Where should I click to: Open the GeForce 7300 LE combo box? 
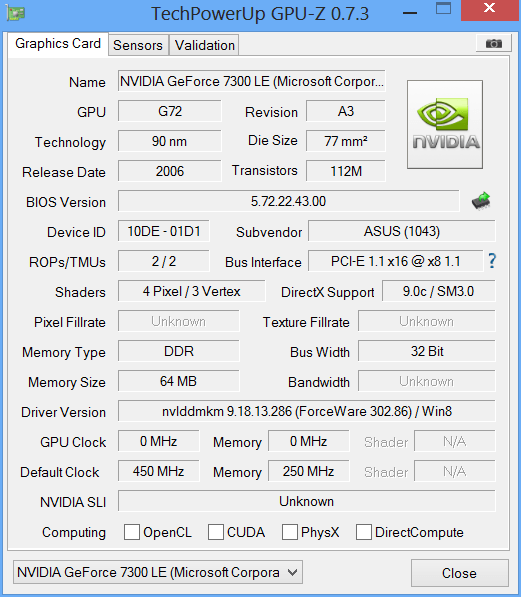pos(158,572)
